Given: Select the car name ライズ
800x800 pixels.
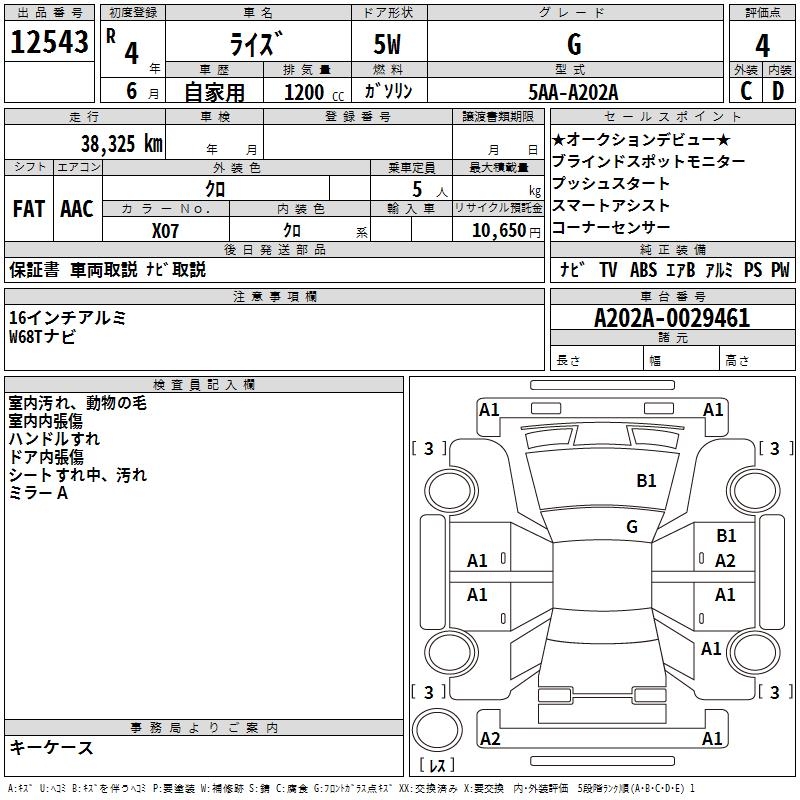Looking at the screenshot, I should pyautogui.click(x=256, y=44).
